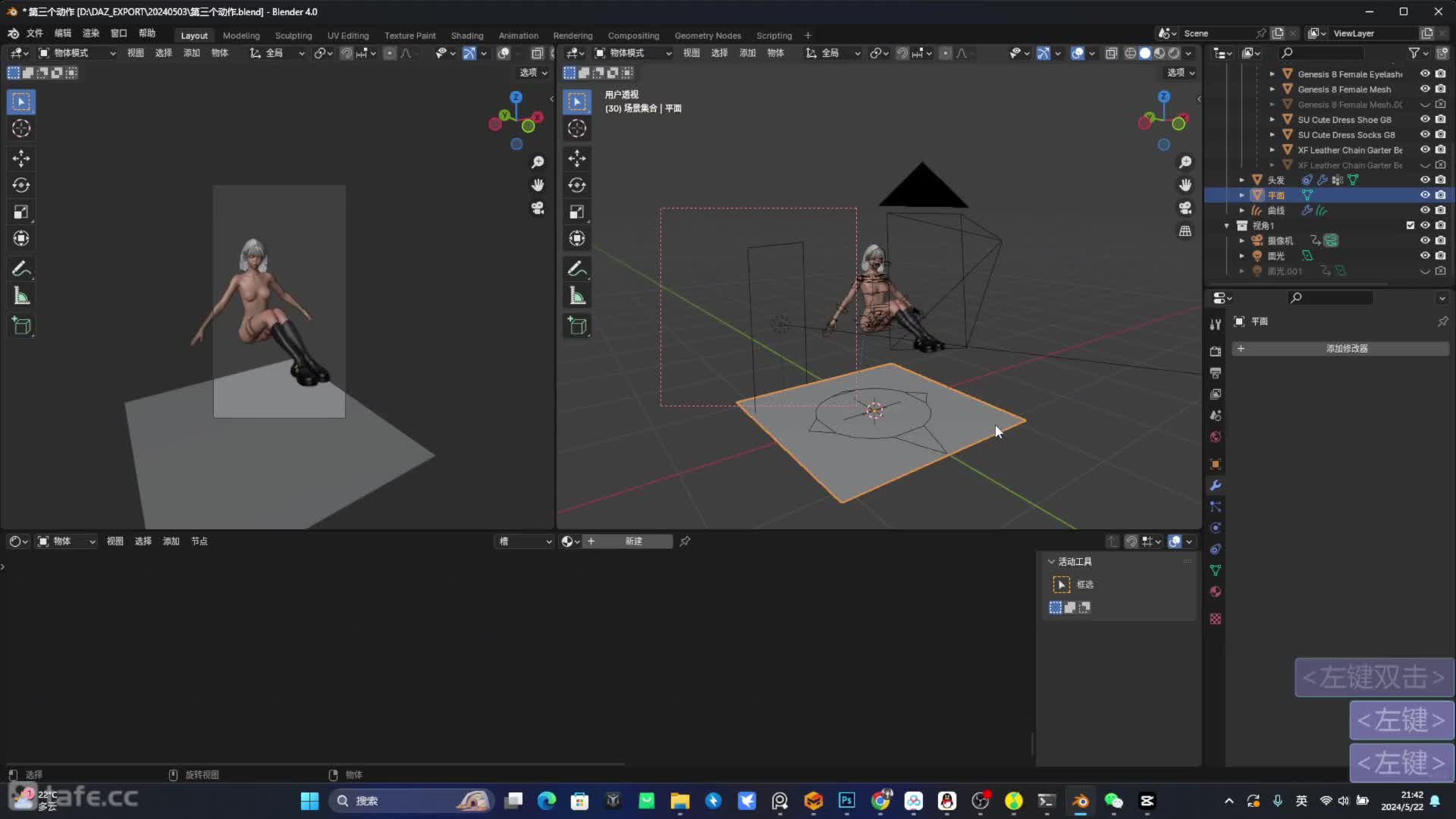The height and width of the screenshot is (819, 1456).
Task: Pin the 平面 properties panel
Action: 1442,322
